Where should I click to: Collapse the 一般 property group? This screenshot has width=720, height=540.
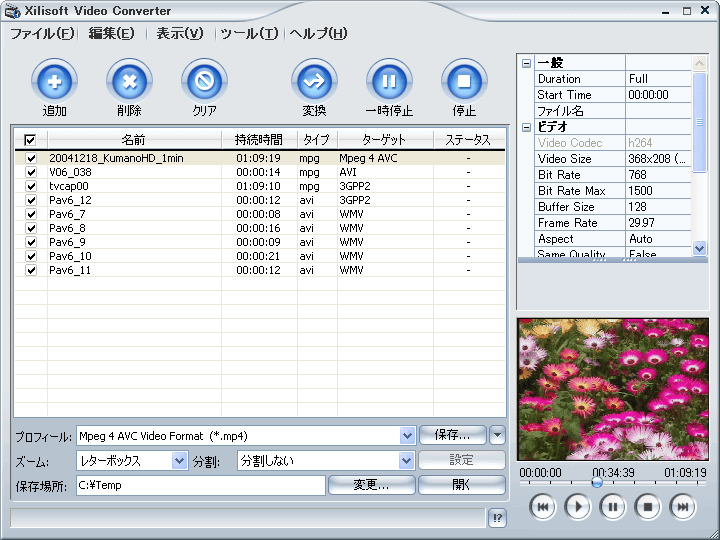point(527,63)
